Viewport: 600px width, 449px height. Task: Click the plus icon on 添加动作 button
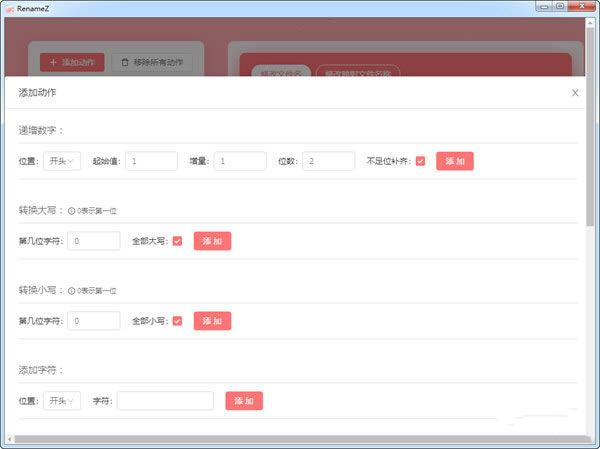pyautogui.click(x=53, y=62)
